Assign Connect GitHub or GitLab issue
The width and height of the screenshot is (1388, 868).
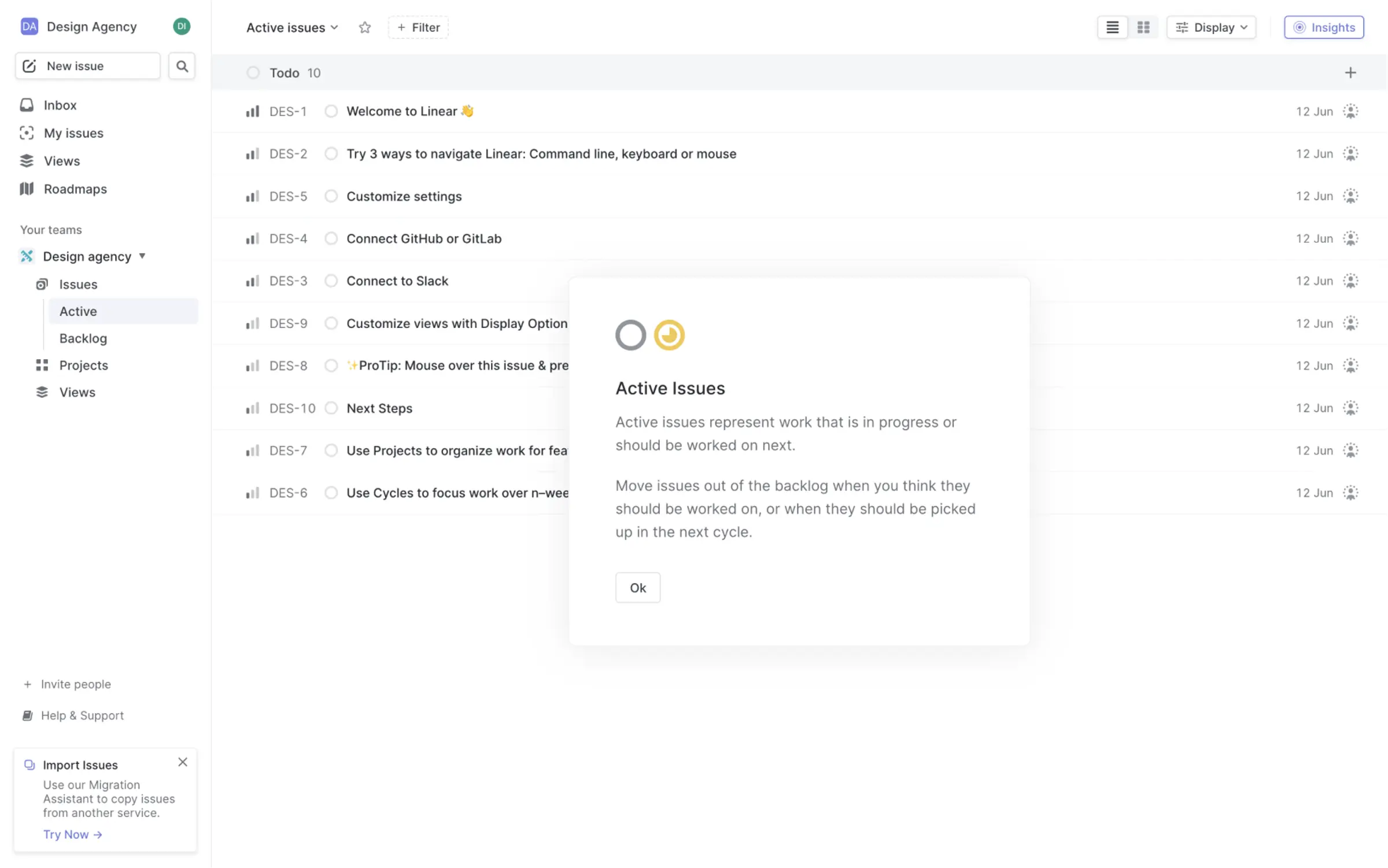[1350, 238]
